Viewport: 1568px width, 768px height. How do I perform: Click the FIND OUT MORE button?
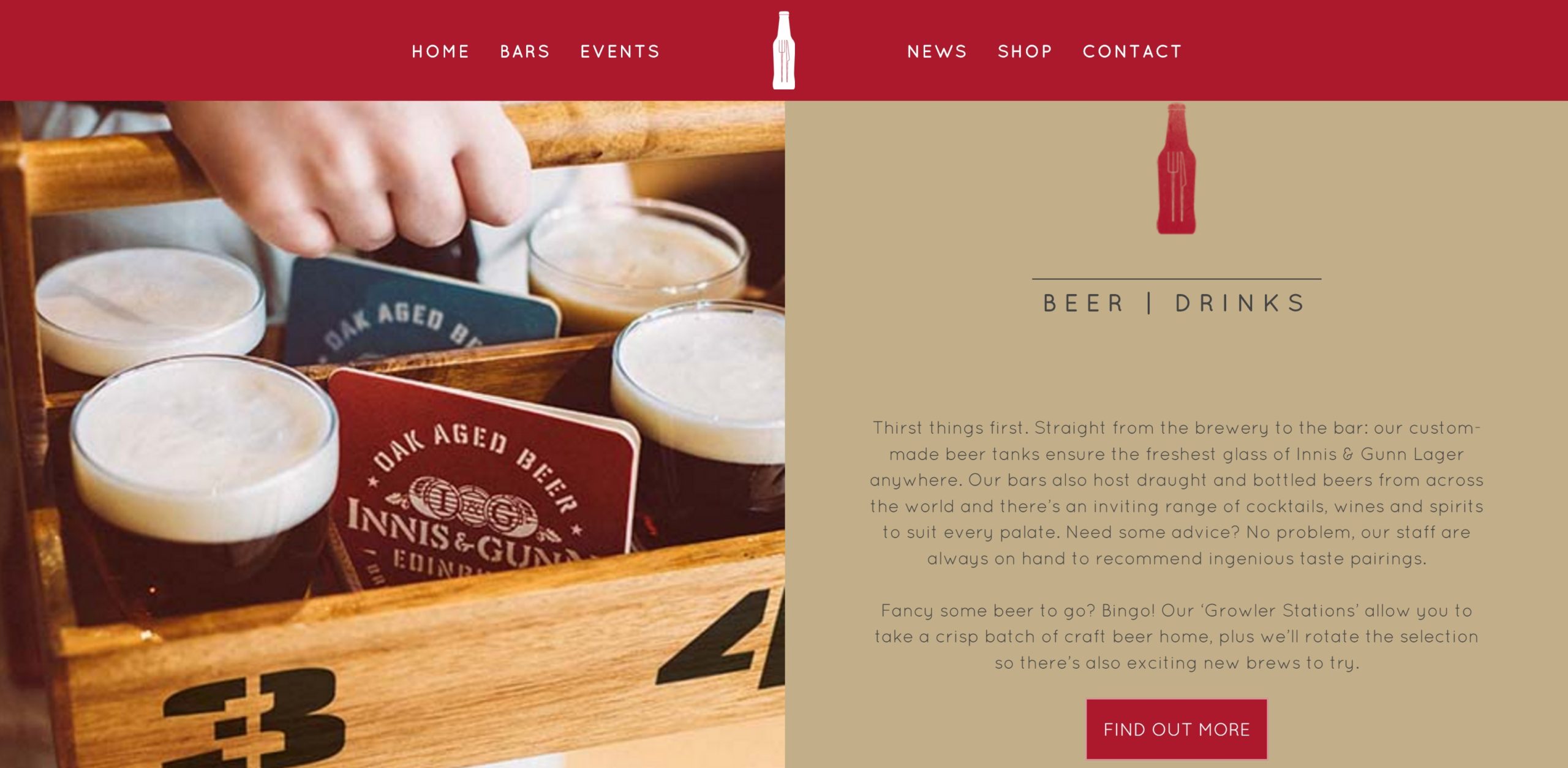pos(1176,729)
